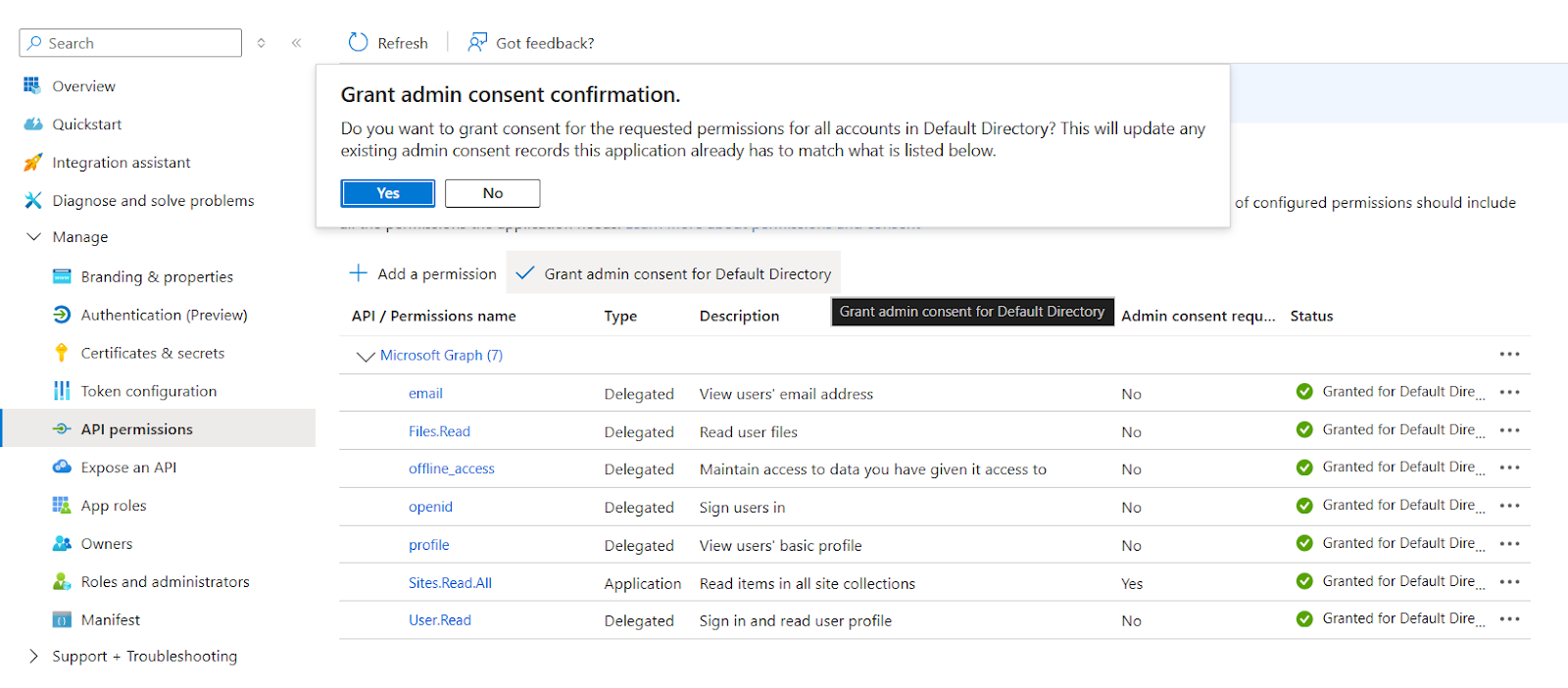This screenshot has width=1568, height=688.
Task: Click the Token configuration bars icon
Action: (x=62, y=391)
